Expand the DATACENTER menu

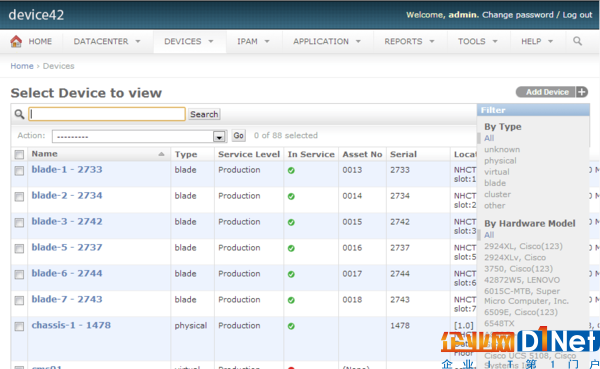coord(107,41)
